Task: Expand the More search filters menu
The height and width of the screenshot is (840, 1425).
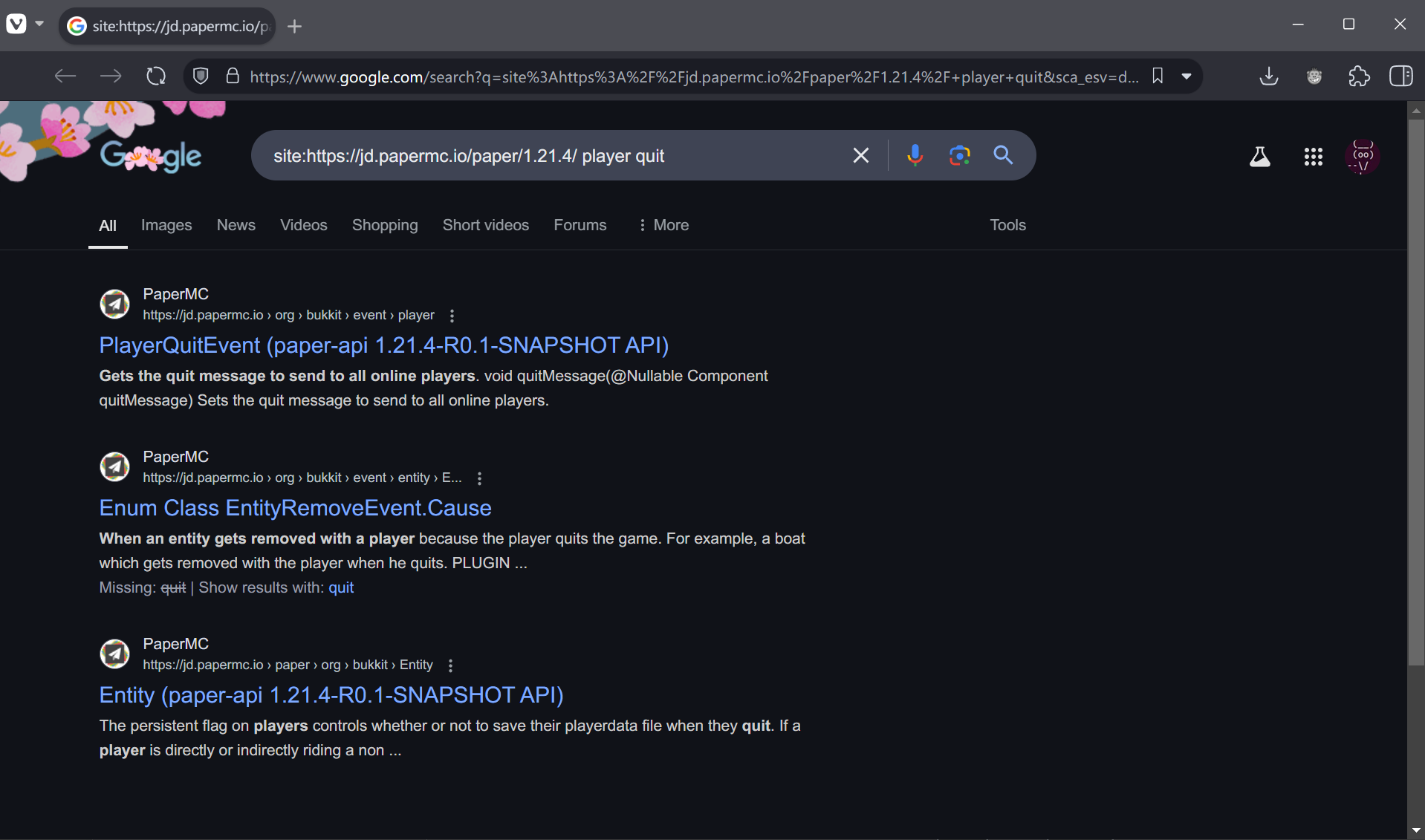Action: pos(663,225)
